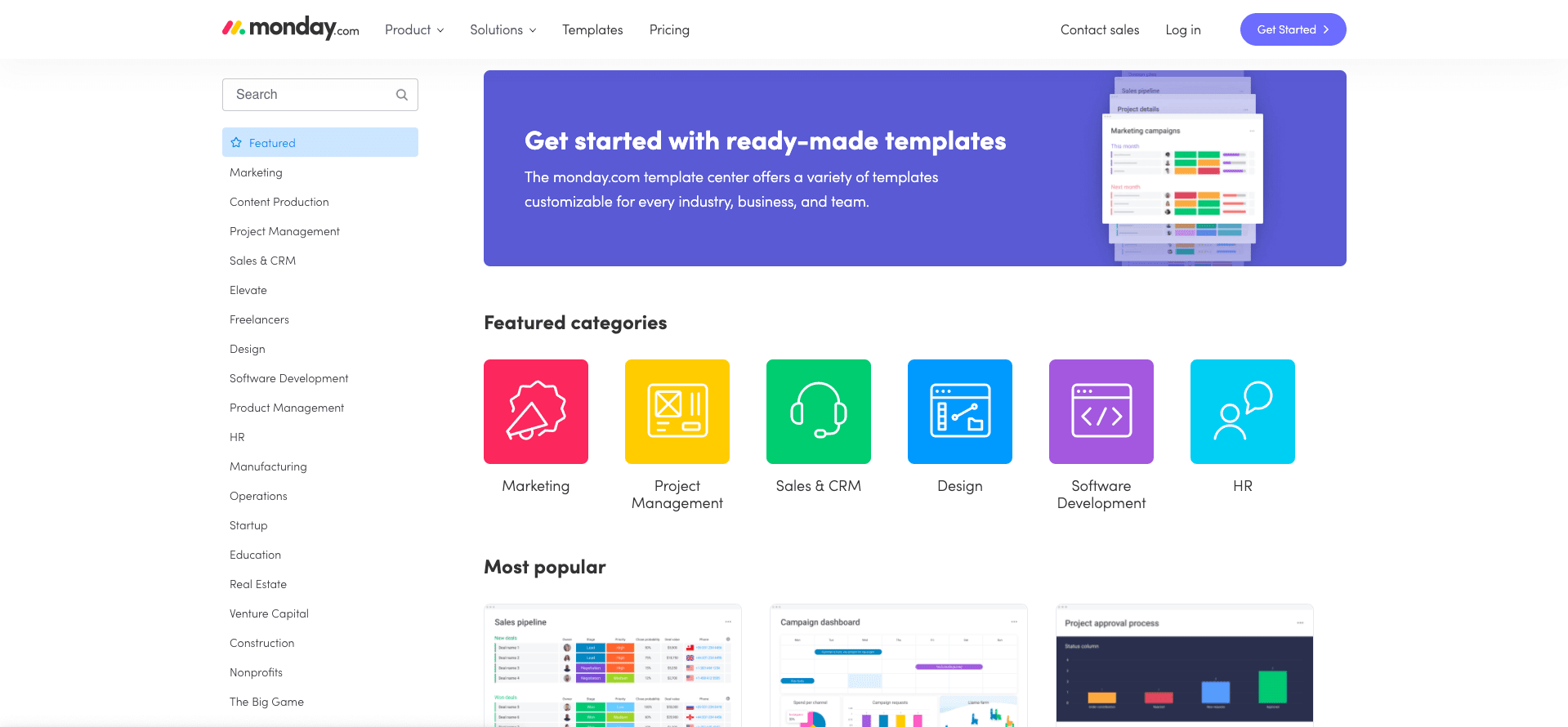Select Featured in the sidebar

(320, 142)
